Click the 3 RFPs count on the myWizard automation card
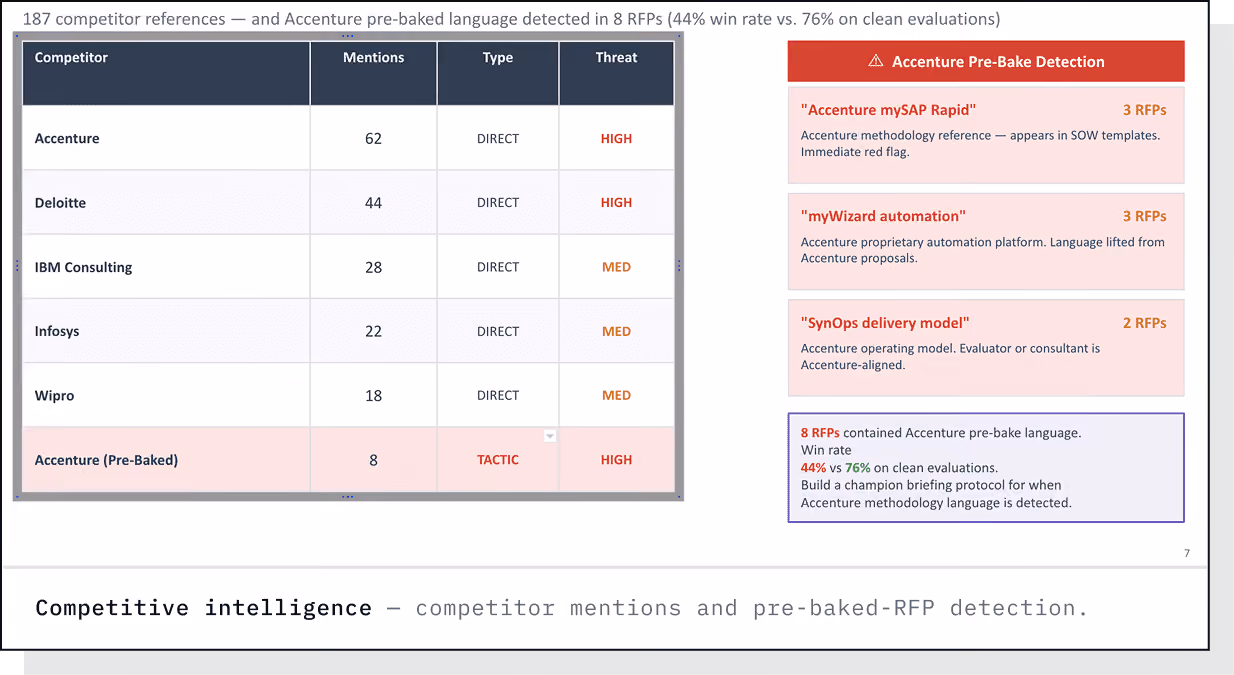 pos(1144,216)
